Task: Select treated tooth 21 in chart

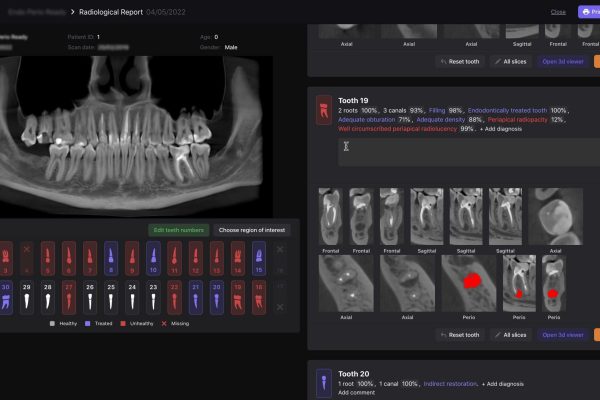Action: pos(196,298)
